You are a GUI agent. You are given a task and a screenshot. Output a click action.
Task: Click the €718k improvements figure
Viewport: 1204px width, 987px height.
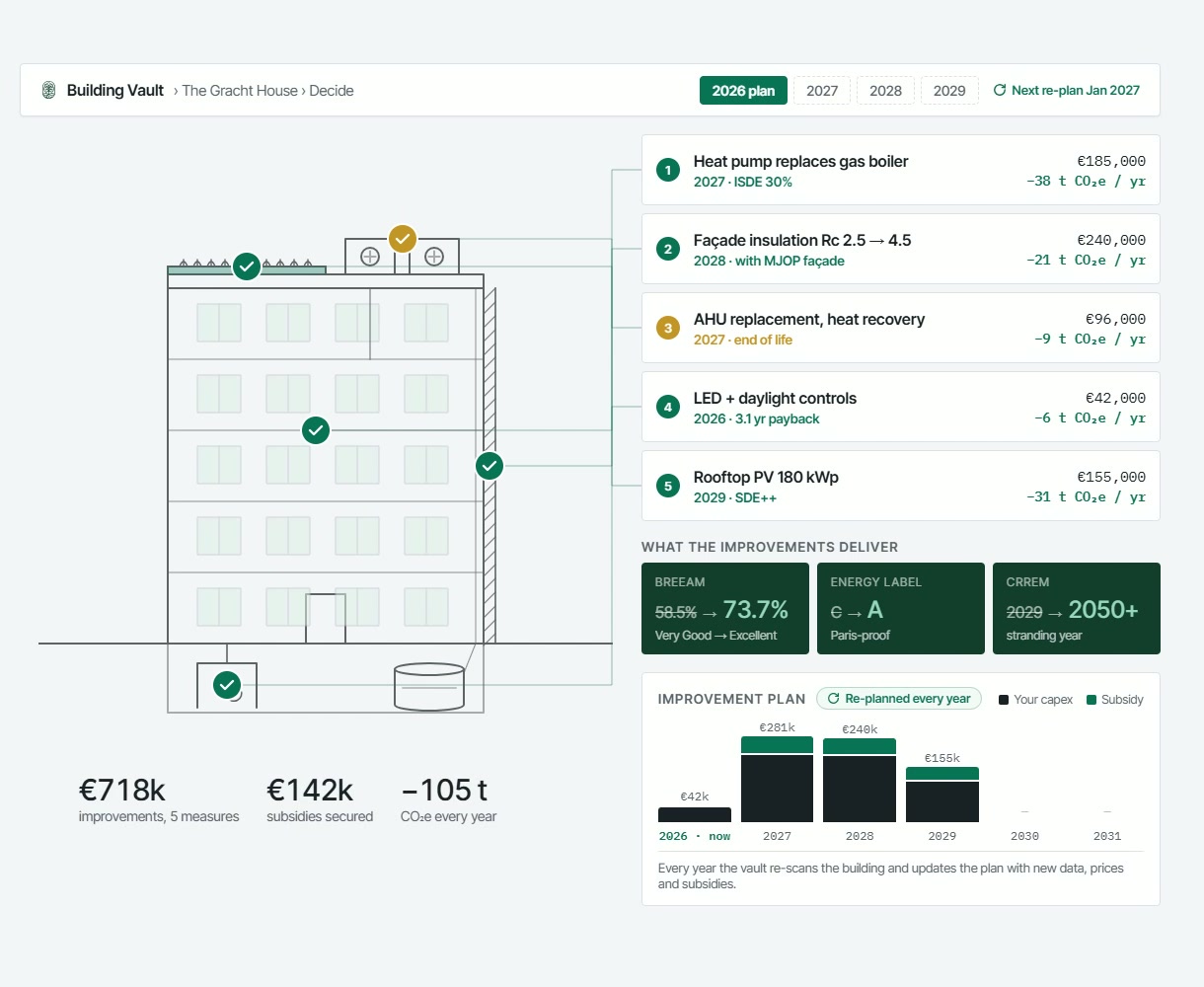pyautogui.click(x=122, y=790)
